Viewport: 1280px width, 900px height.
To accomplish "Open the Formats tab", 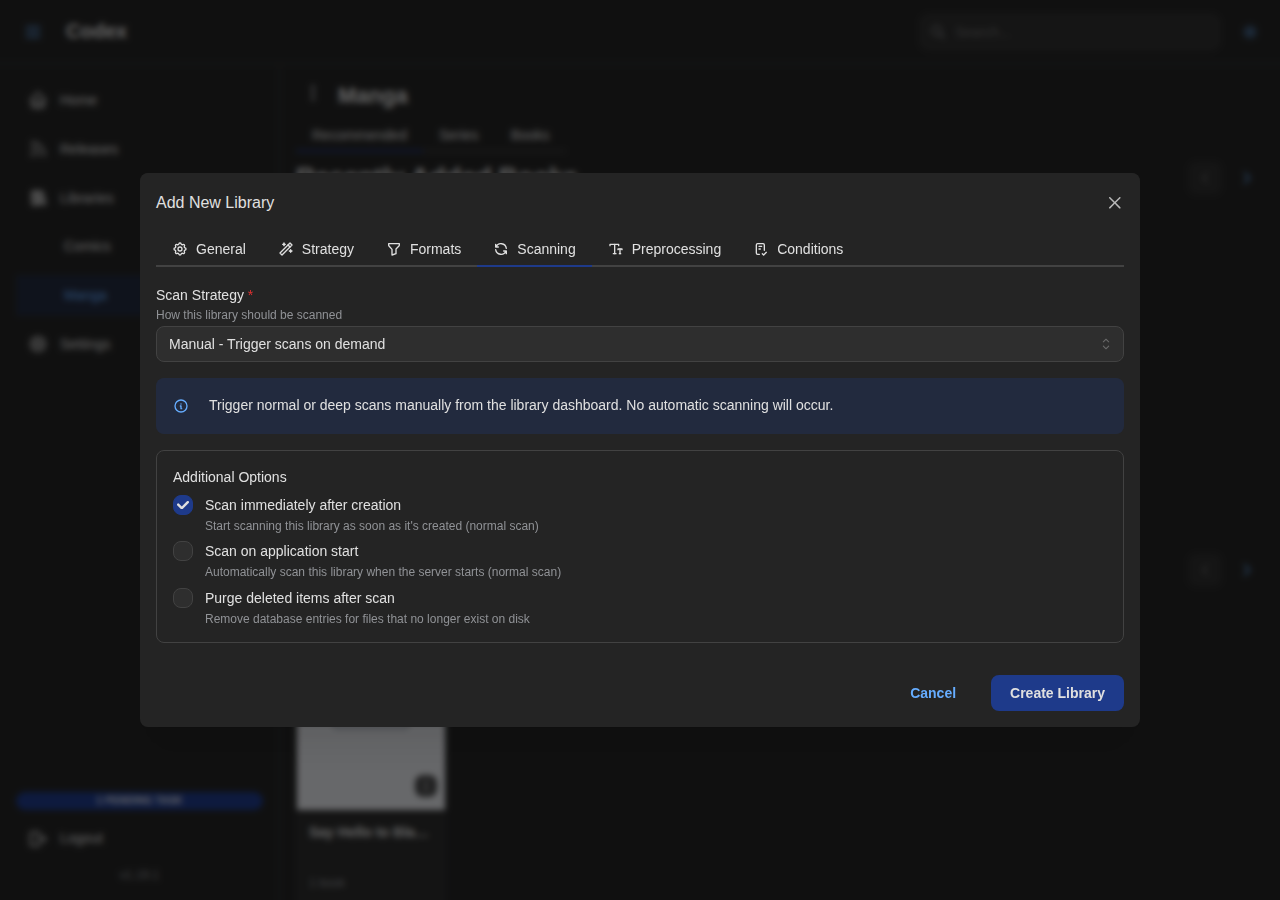I will tap(424, 249).
